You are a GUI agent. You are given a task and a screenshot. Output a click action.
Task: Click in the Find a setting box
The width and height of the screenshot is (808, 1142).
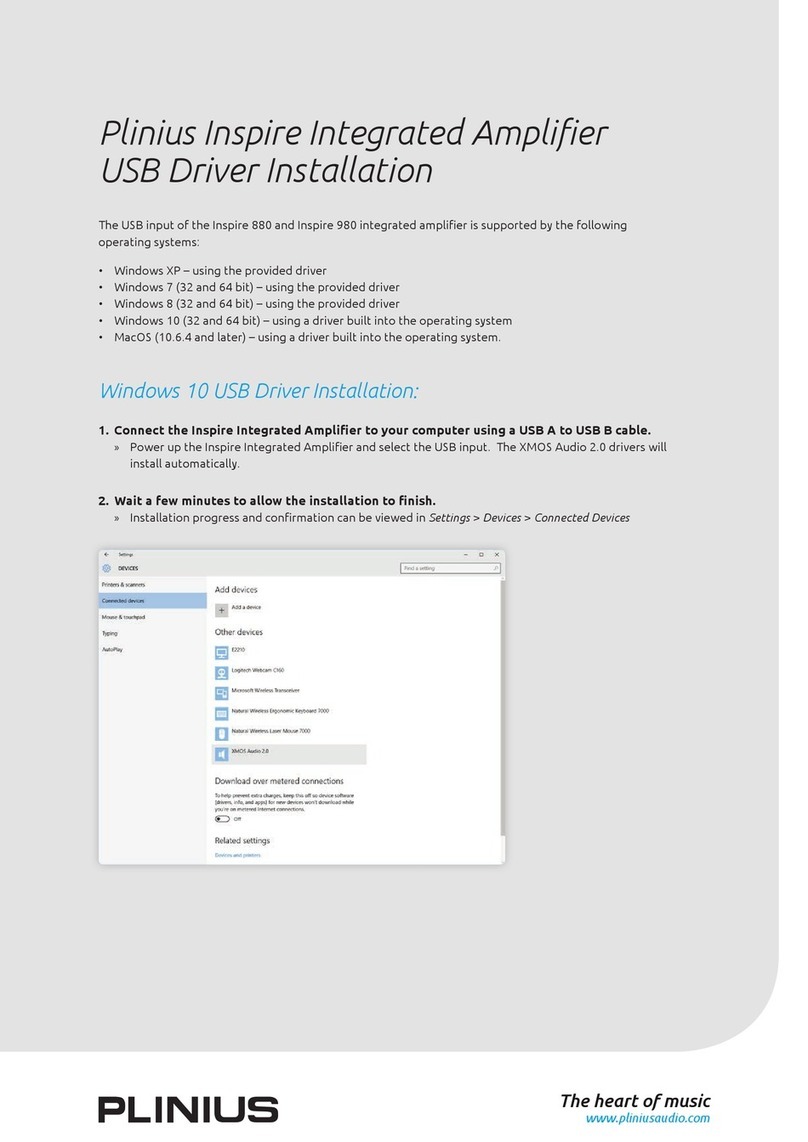[450, 568]
